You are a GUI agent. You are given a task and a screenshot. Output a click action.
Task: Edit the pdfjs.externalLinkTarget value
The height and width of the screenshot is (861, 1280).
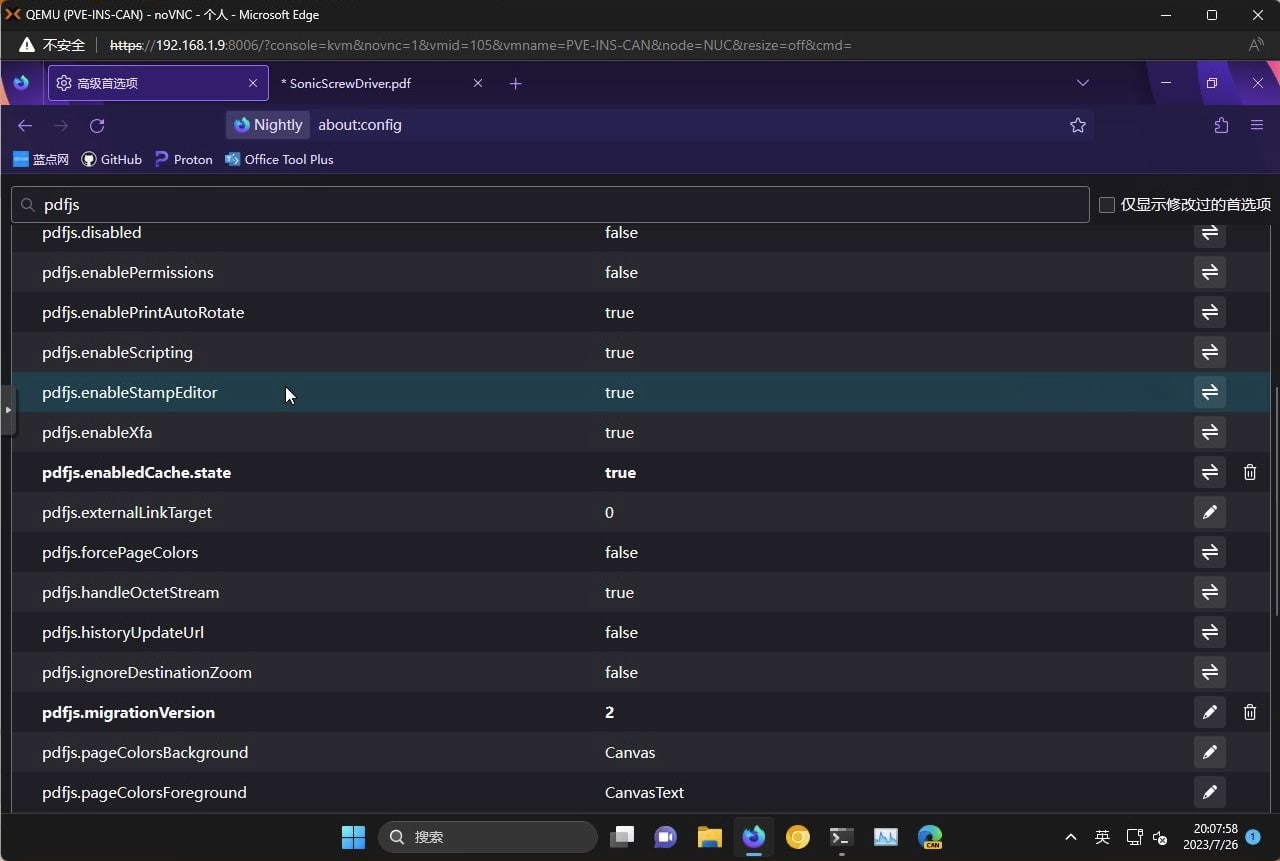point(1209,512)
